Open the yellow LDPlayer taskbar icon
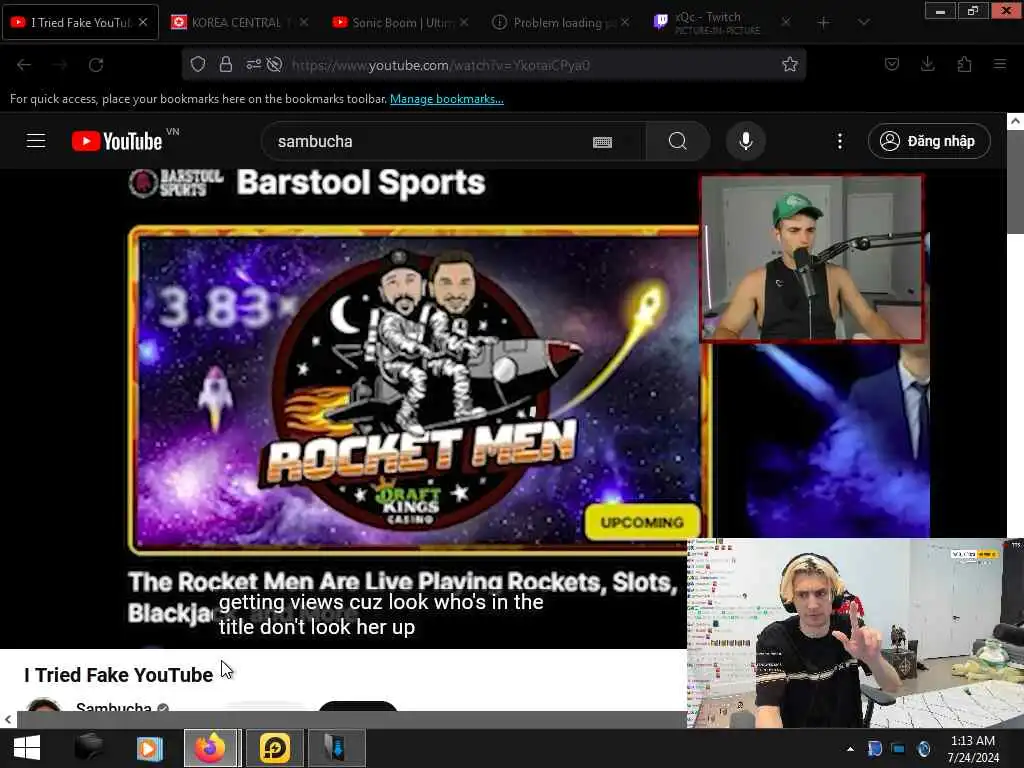Screen dimensions: 1024x768 274,748
